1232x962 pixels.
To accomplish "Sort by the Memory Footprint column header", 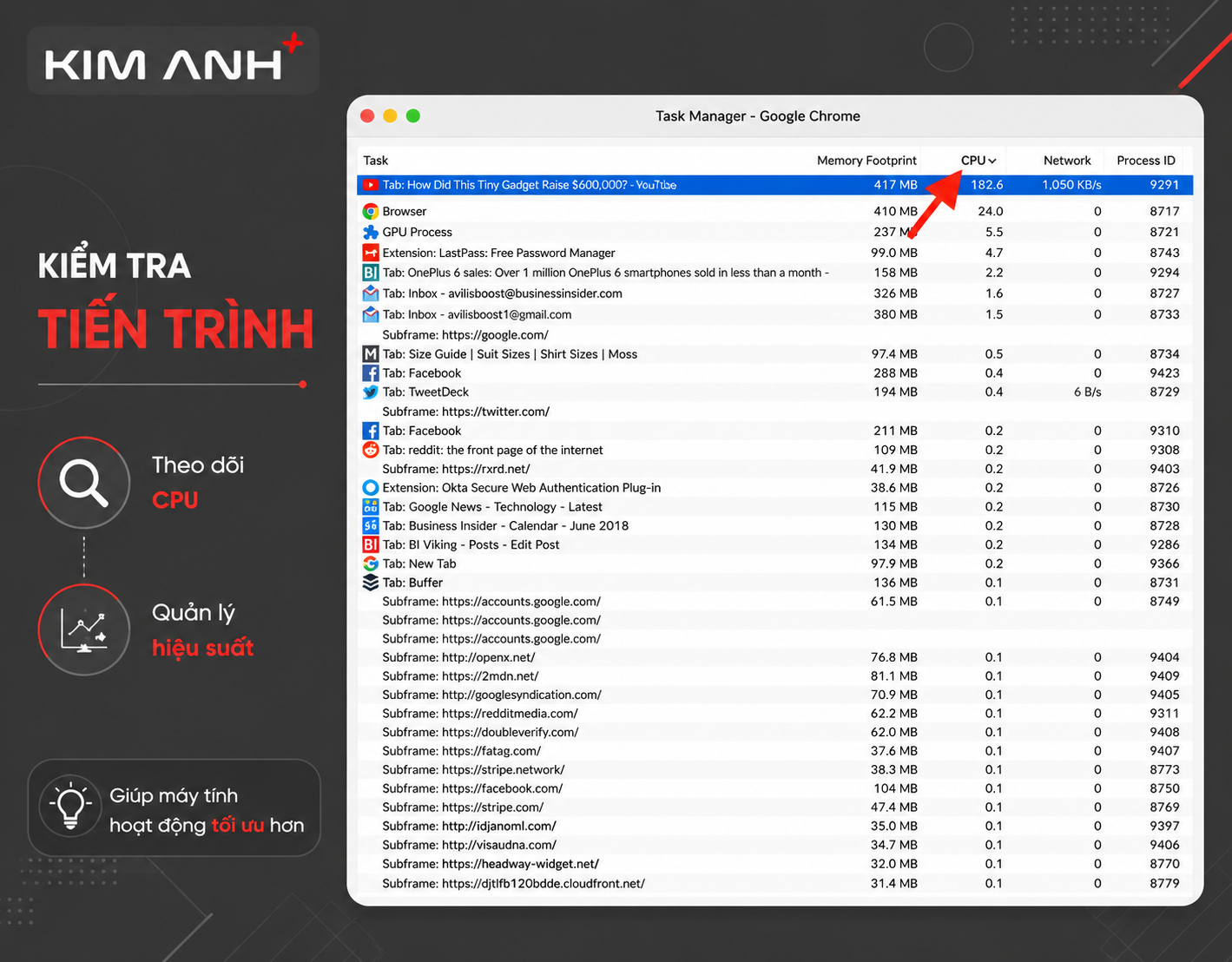I will [x=866, y=161].
